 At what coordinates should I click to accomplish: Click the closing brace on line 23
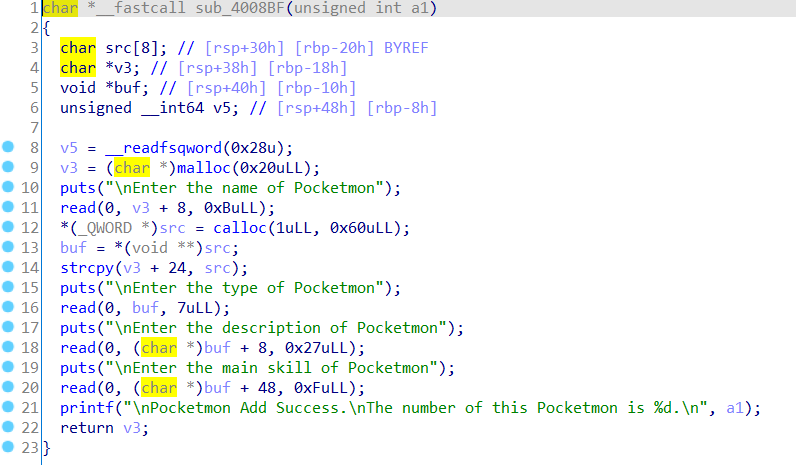pos(47,448)
